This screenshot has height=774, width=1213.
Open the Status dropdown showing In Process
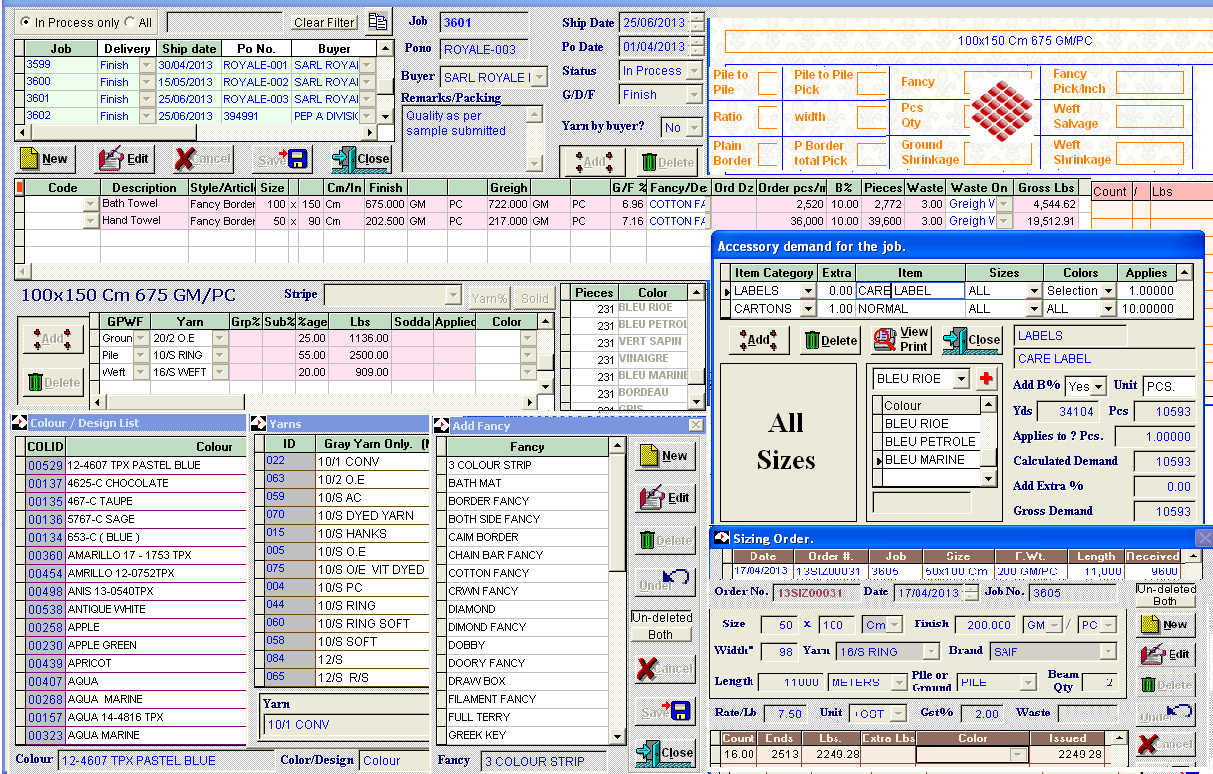(695, 71)
